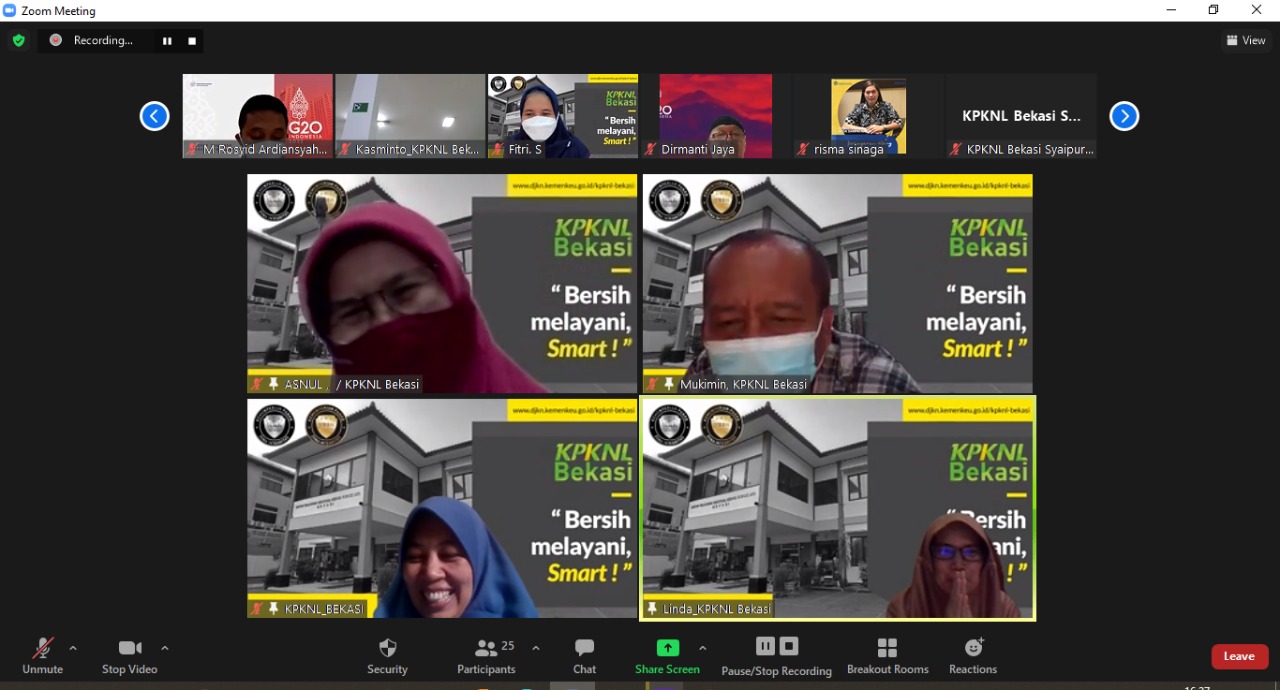Image resolution: width=1280 pixels, height=690 pixels.
Task: Go to previous participants with left arrow
Action: tap(154, 116)
